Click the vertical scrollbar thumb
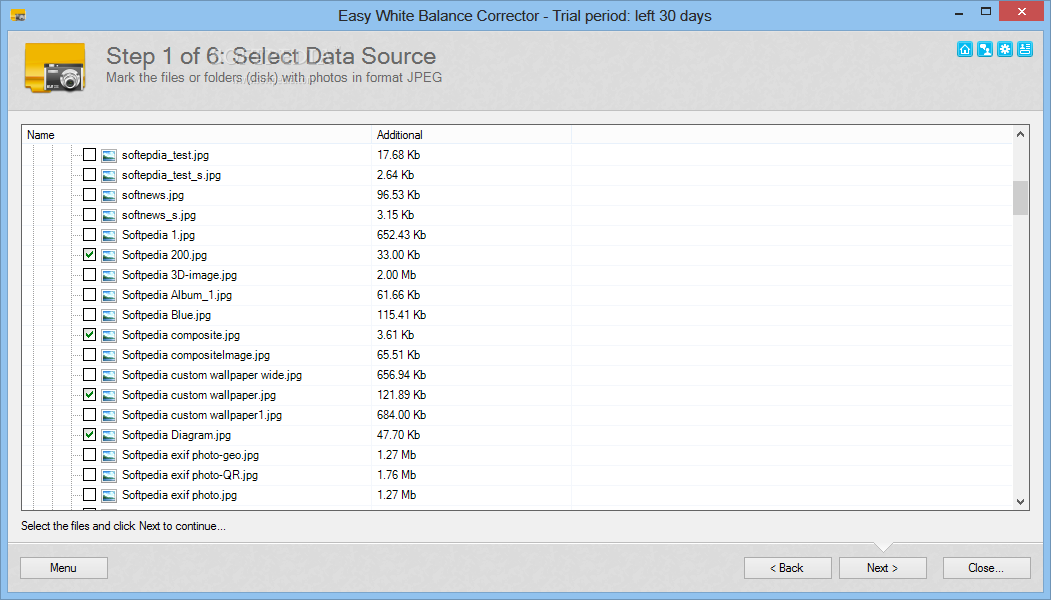Image resolution: width=1051 pixels, height=600 pixels. [1020, 198]
